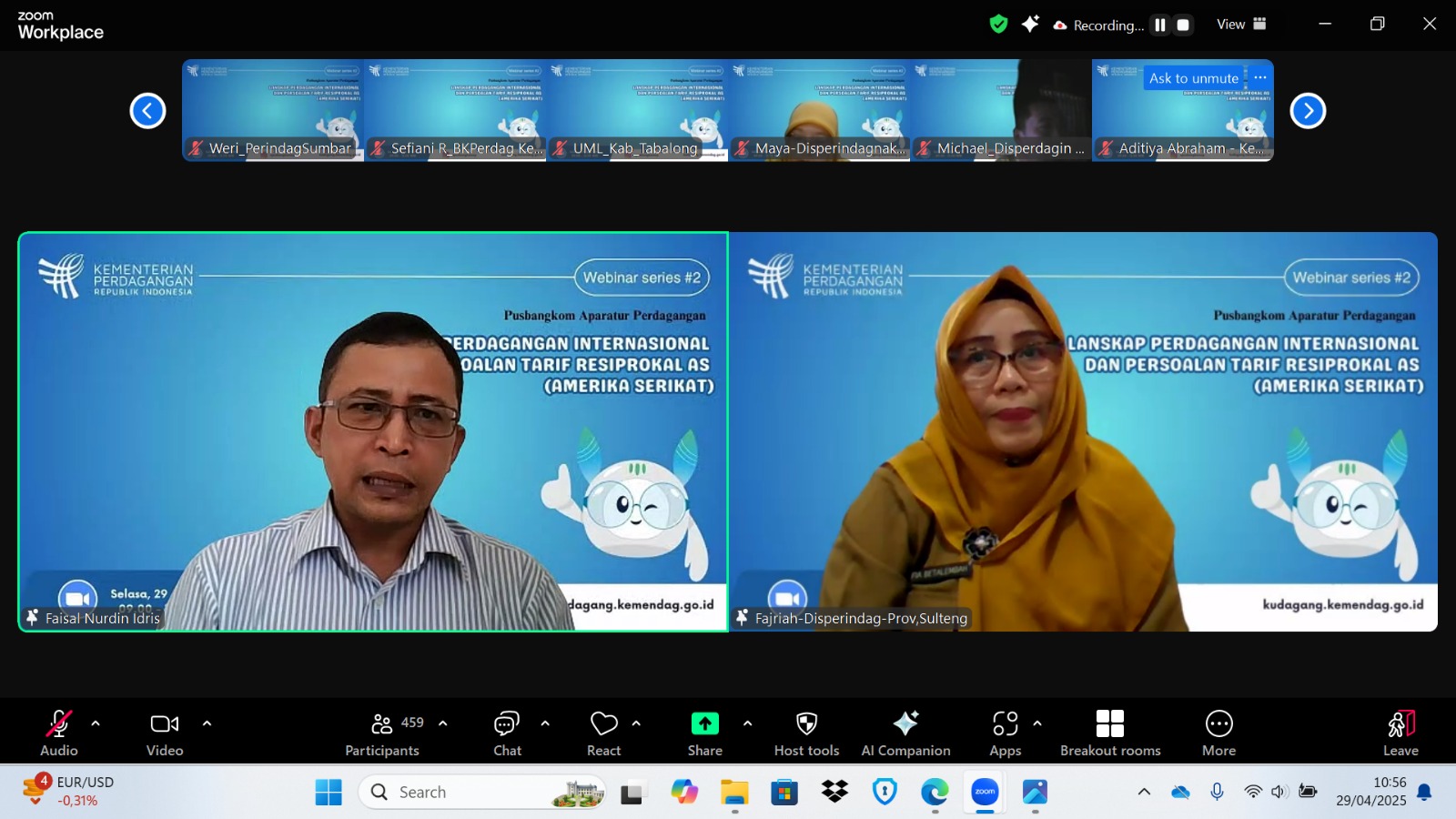Leave the meeting
The height and width of the screenshot is (819, 1456).
pos(1401,733)
